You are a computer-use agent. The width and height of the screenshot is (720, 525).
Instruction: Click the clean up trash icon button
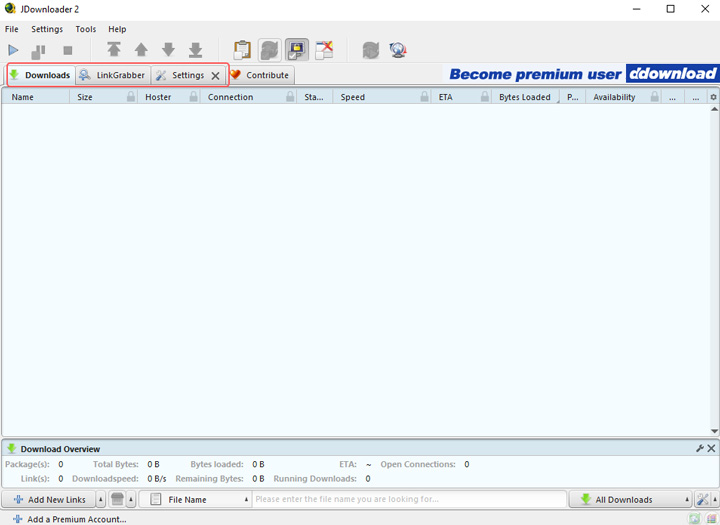118,499
